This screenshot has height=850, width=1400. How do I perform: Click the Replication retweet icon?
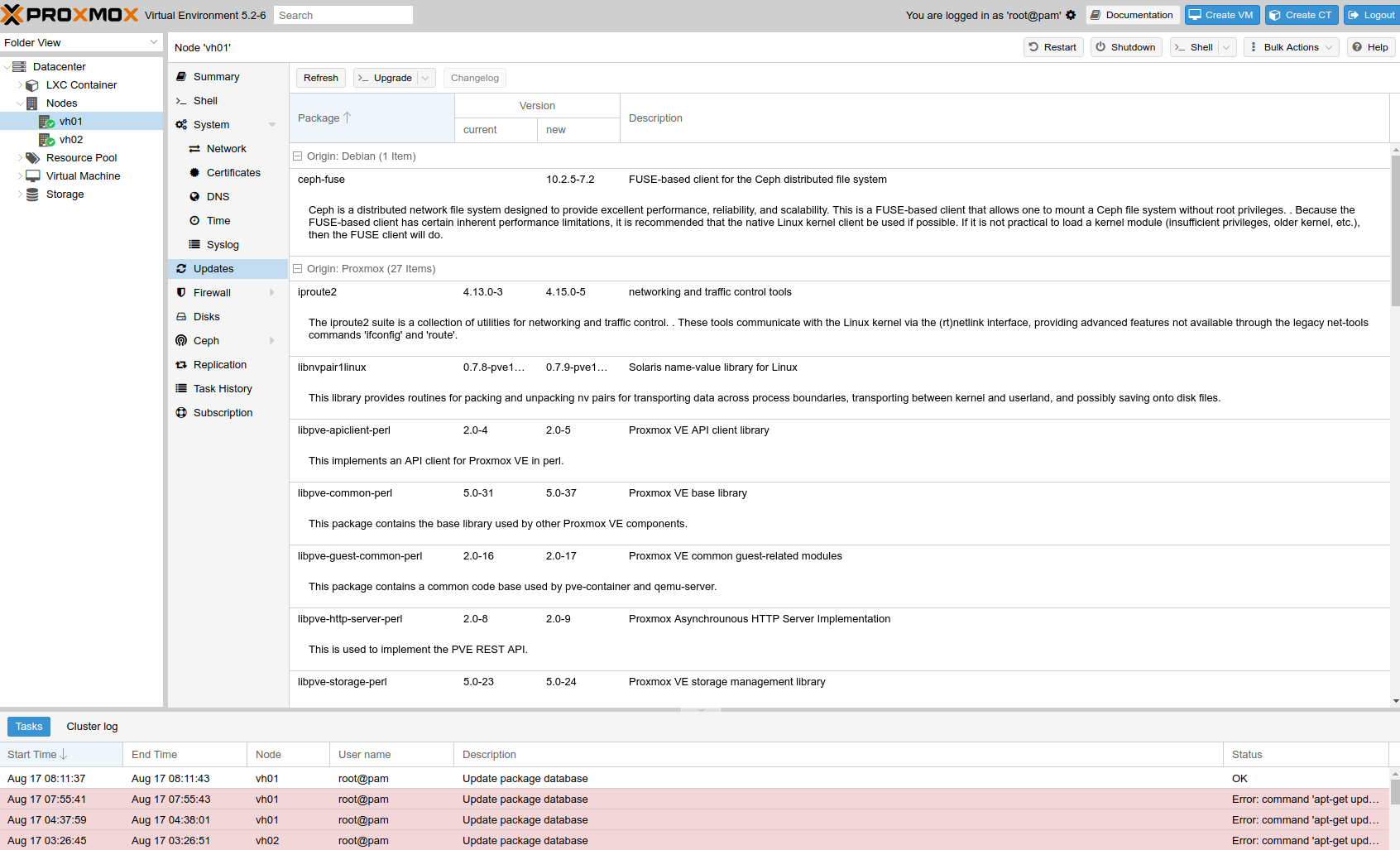coord(181,364)
